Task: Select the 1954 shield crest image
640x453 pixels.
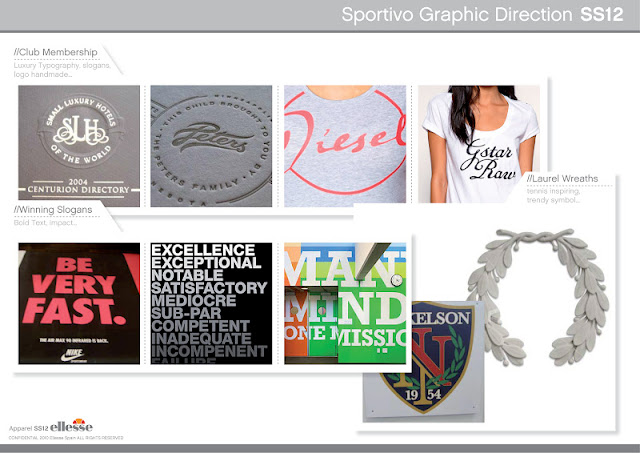Action: click(424, 363)
